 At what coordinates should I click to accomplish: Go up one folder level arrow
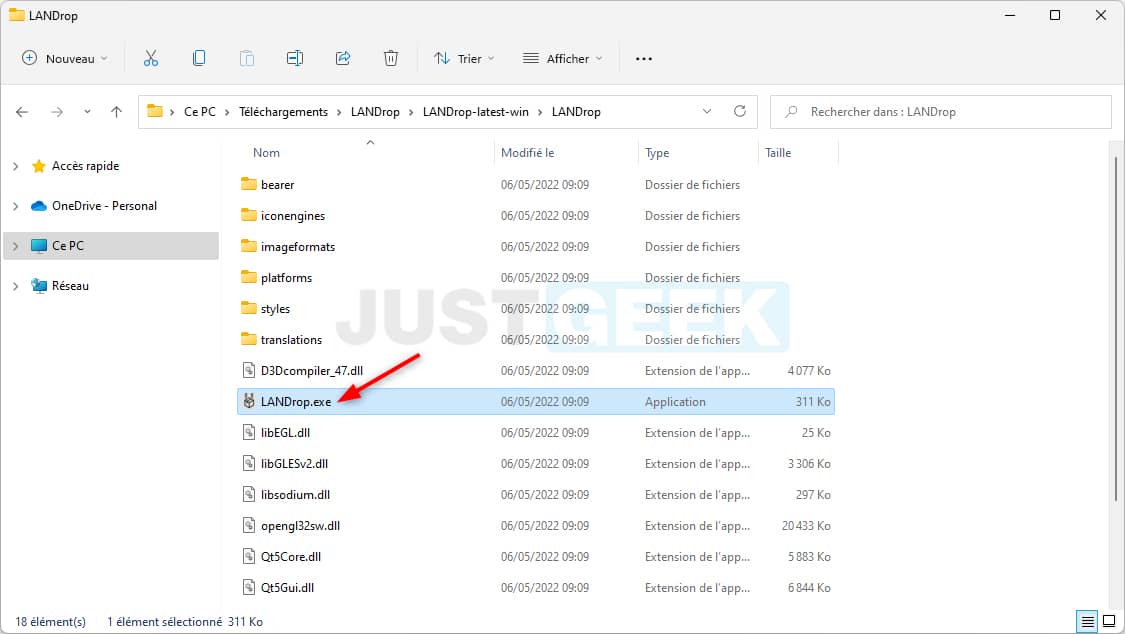click(x=116, y=112)
